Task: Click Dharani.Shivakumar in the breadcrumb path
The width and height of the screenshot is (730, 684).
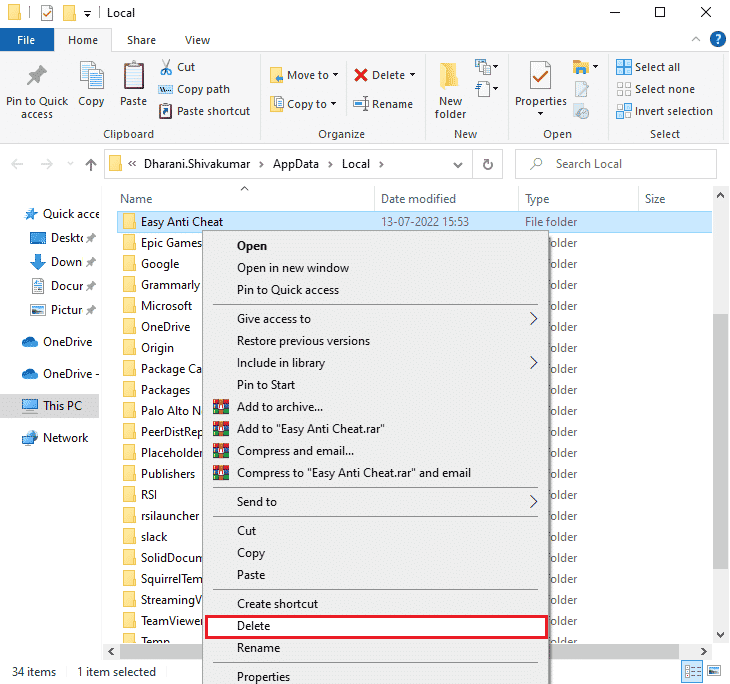Action: point(197,164)
